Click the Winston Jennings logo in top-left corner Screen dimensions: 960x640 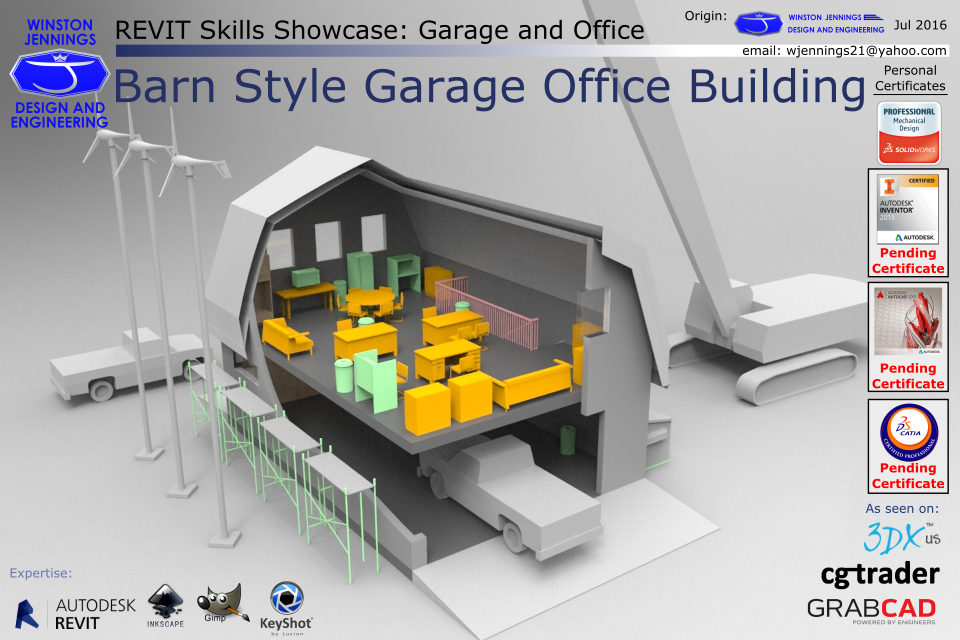[59, 73]
